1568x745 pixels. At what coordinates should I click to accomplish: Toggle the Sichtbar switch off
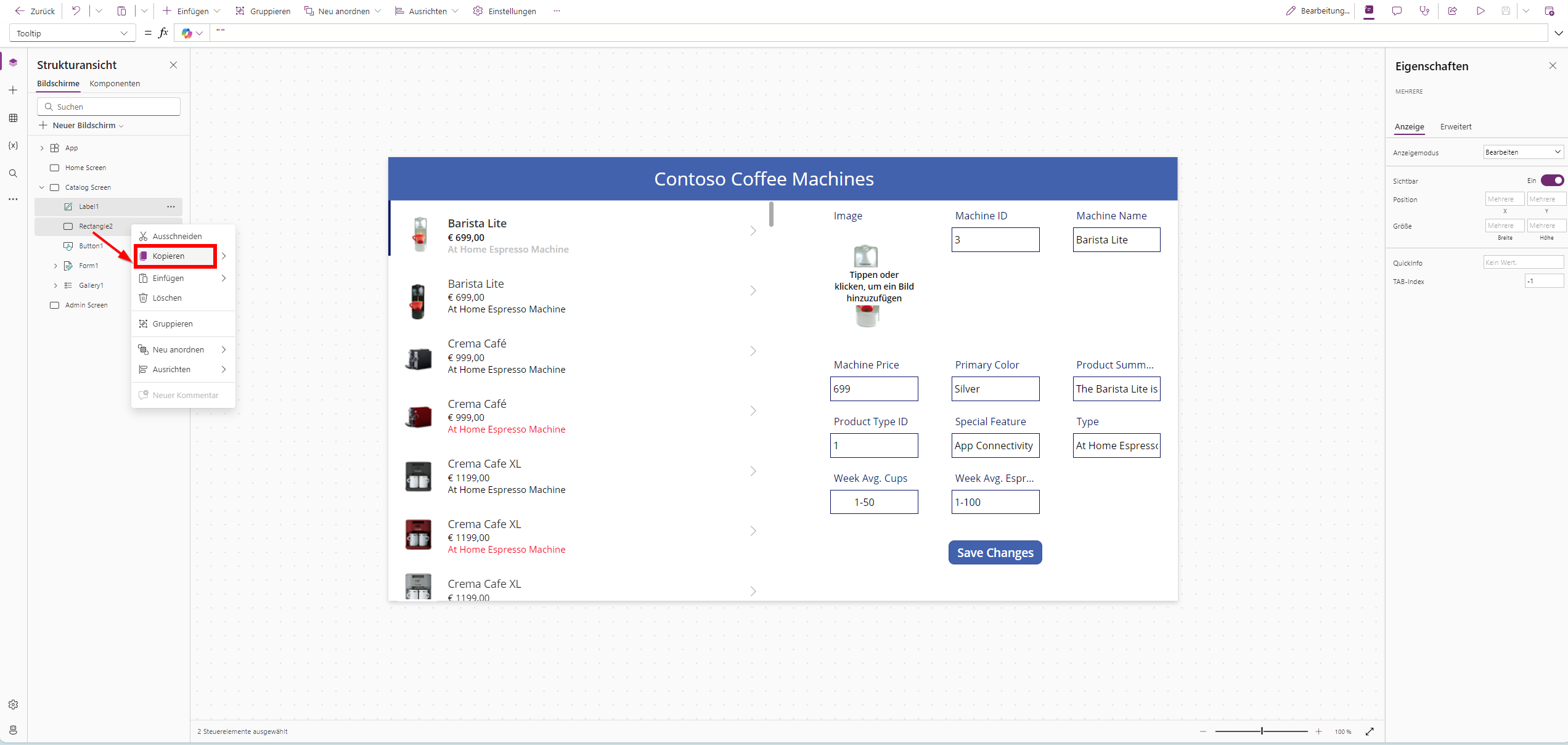point(1552,181)
